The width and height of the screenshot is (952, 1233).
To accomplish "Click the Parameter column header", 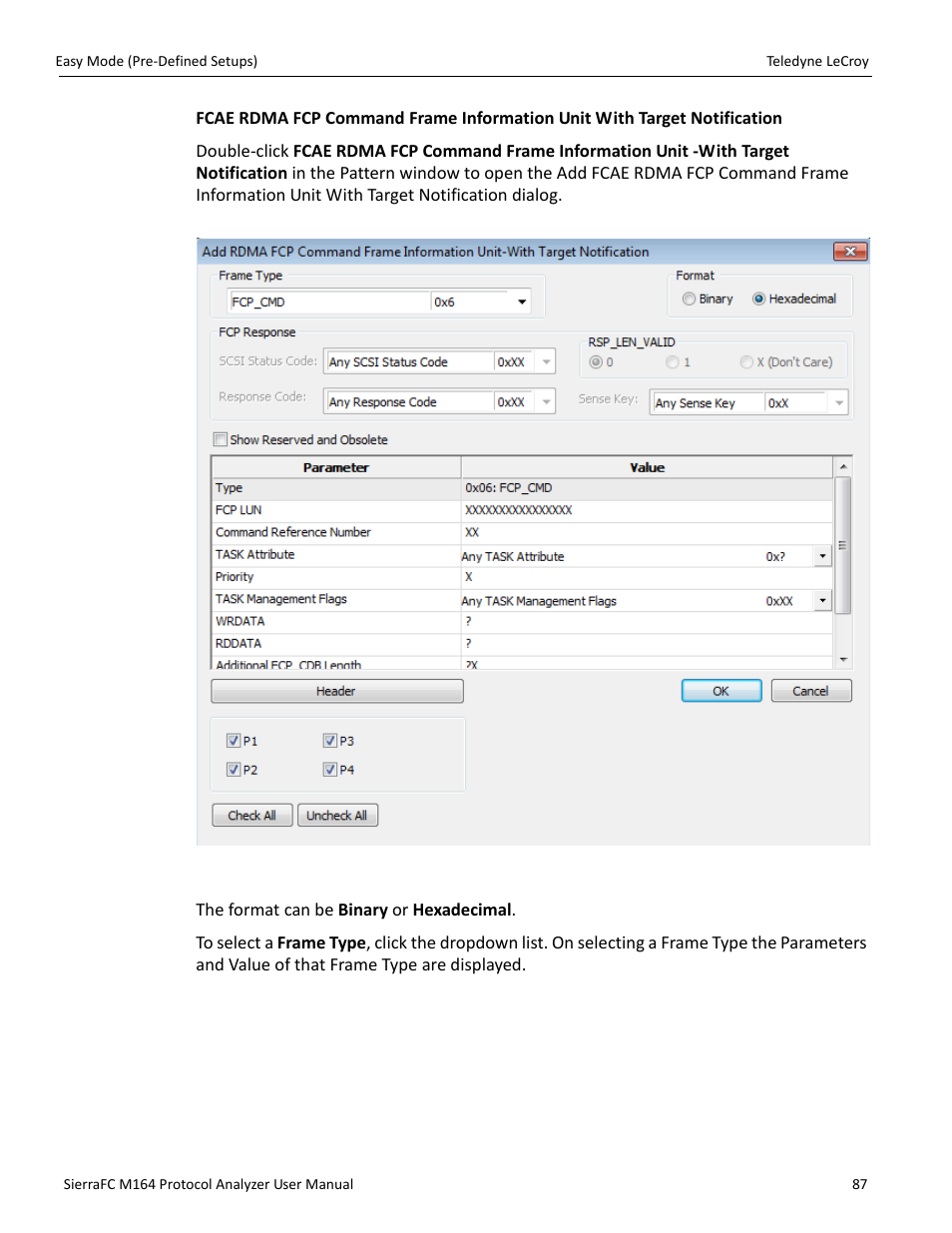I will tap(336, 467).
